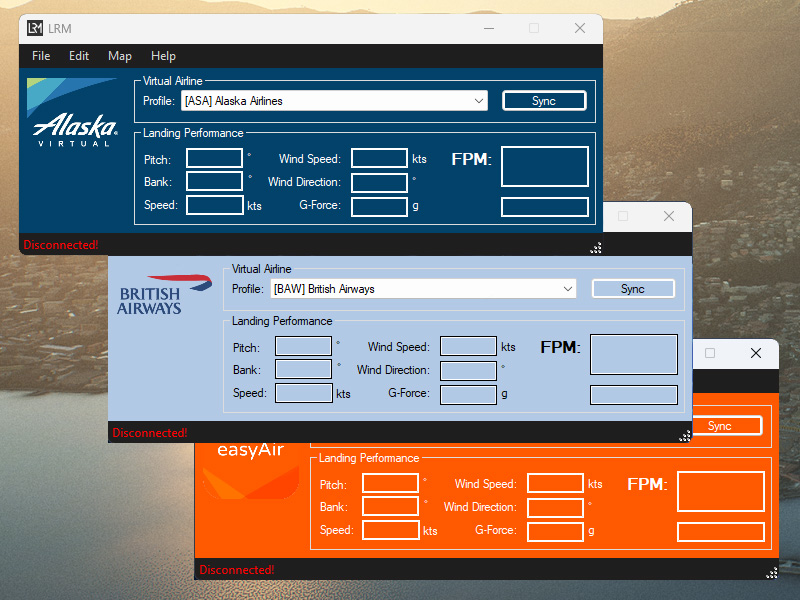Click Disconnected! status in easyAir window
The width and height of the screenshot is (800, 600).
point(237,570)
